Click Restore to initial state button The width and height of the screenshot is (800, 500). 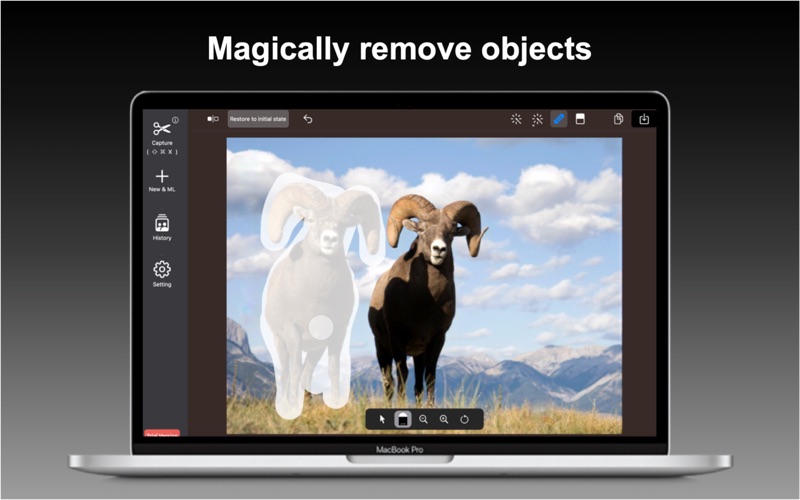258,119
